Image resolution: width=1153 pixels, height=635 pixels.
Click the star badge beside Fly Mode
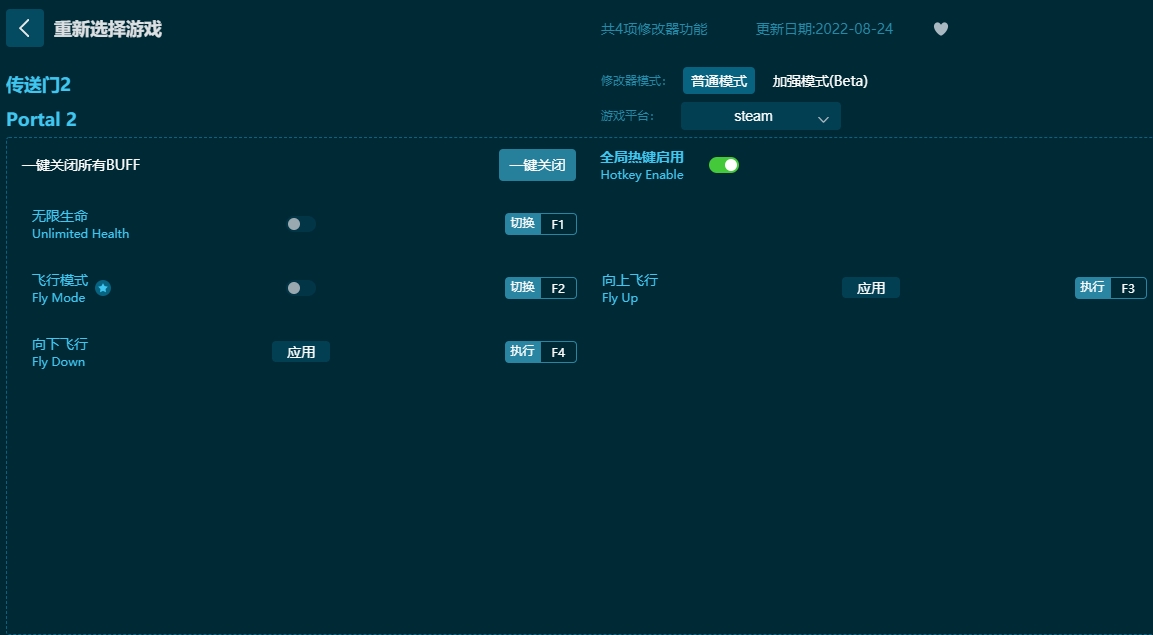pos(103,289)
